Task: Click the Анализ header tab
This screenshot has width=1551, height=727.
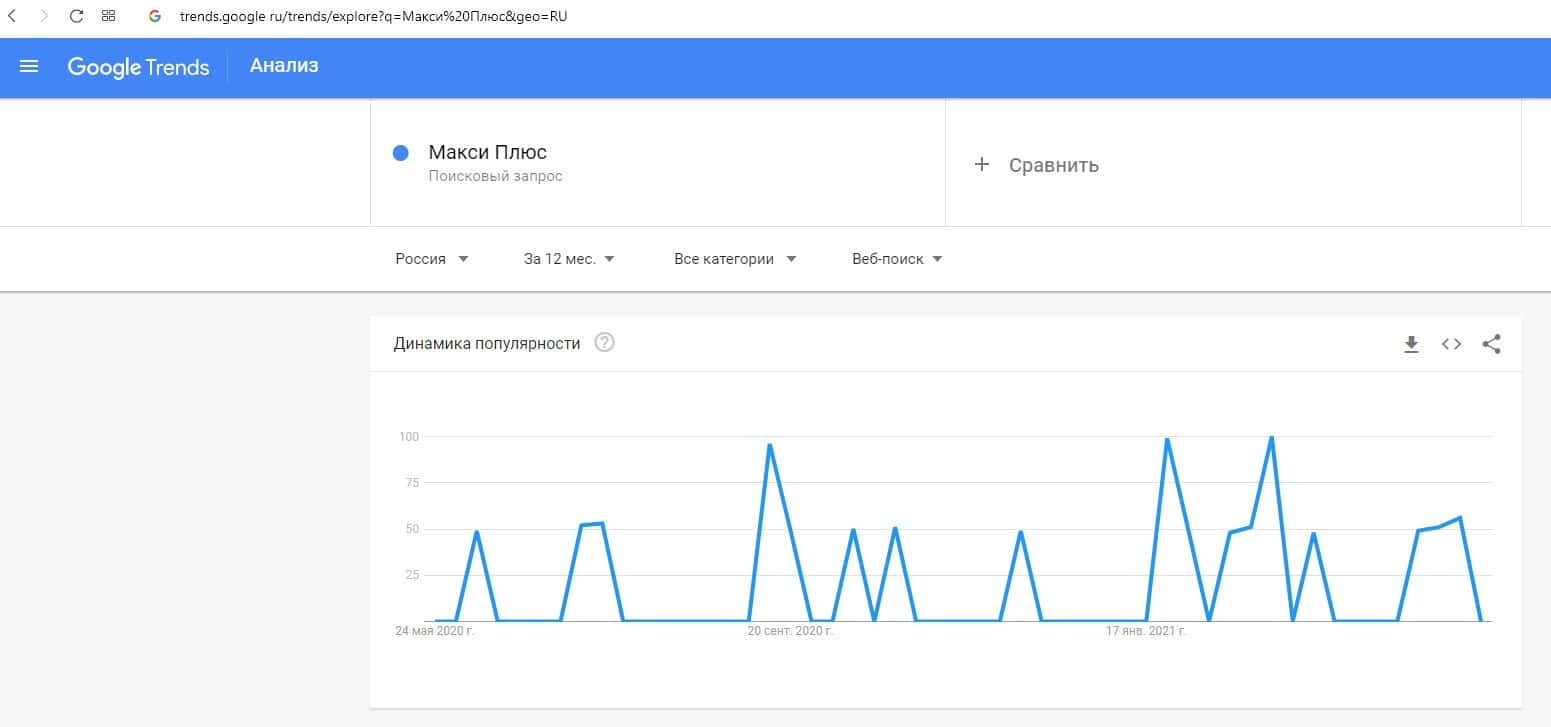Action: [284, 66]
